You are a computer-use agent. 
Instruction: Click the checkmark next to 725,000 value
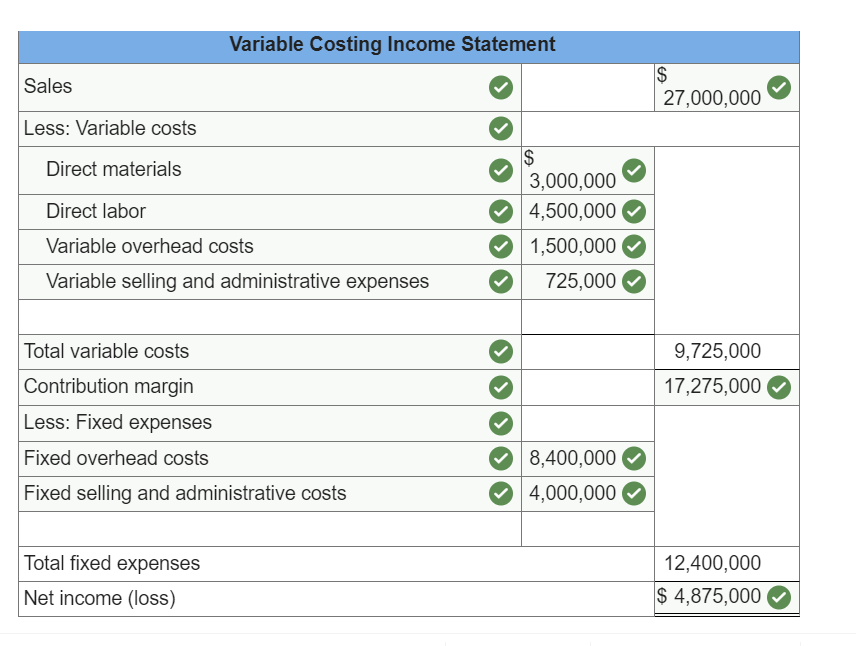(x=634, y=281)
